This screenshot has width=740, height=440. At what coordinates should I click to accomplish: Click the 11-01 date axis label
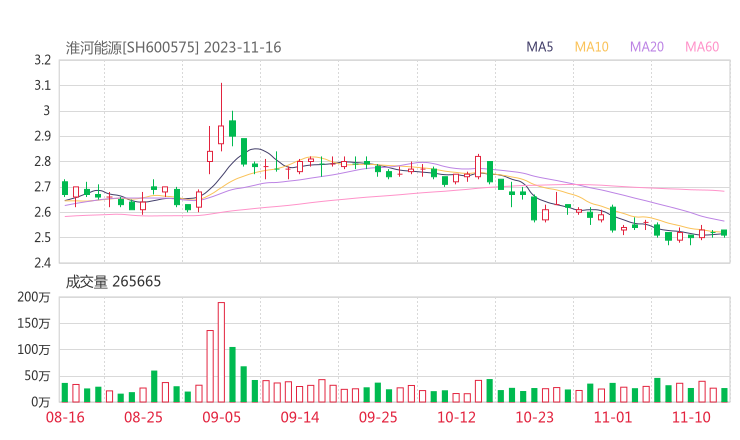tap(613, 417)
